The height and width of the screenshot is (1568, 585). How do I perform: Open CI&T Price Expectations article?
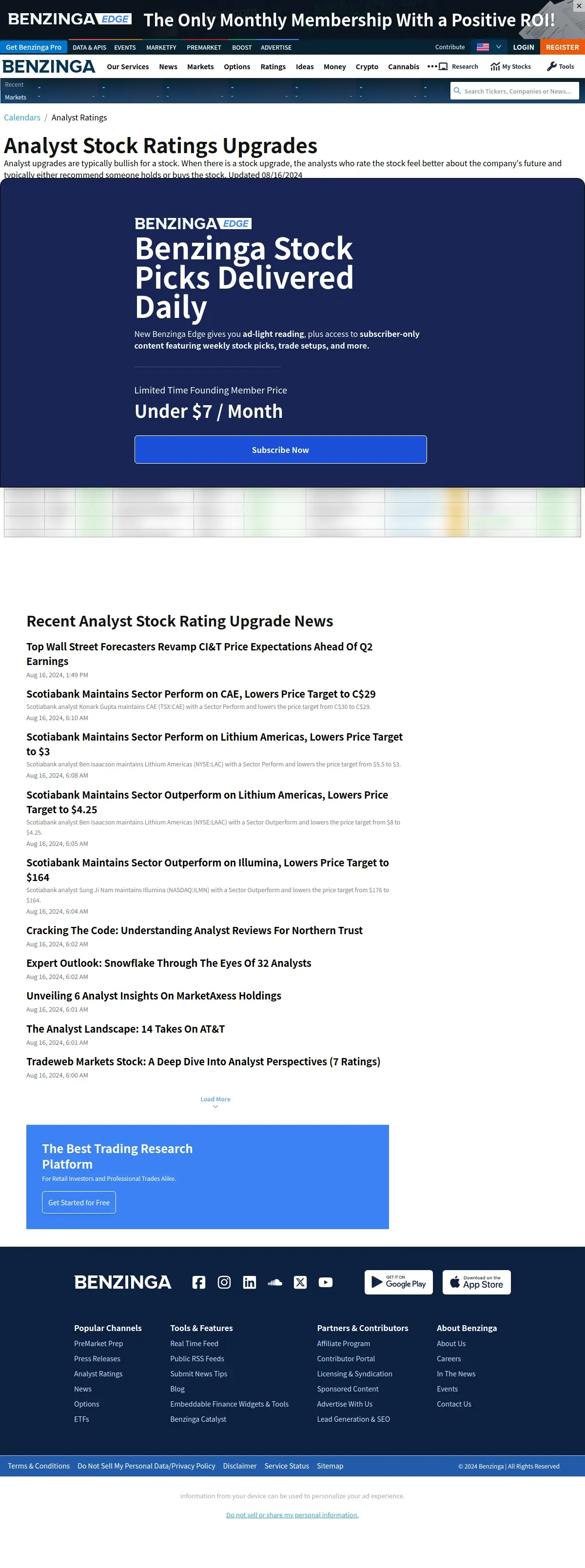click(199, 654)
